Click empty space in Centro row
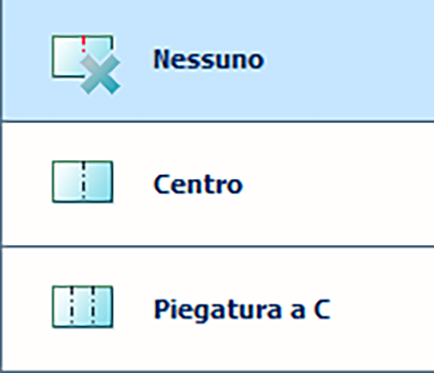Viewport: 434px width, 373px height. 337,184
